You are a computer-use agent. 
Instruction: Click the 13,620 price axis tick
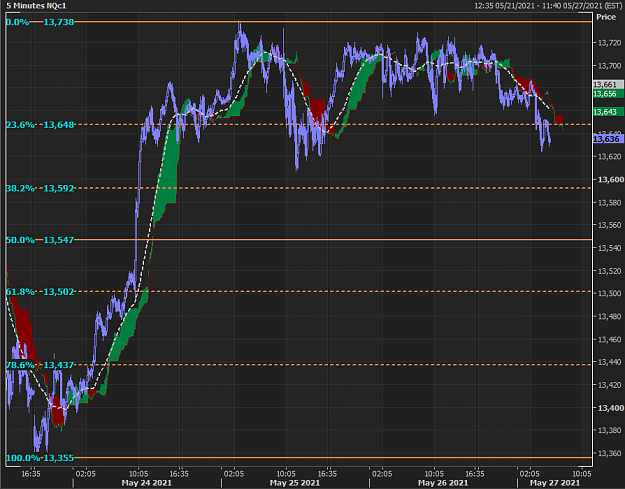(609, 157)
